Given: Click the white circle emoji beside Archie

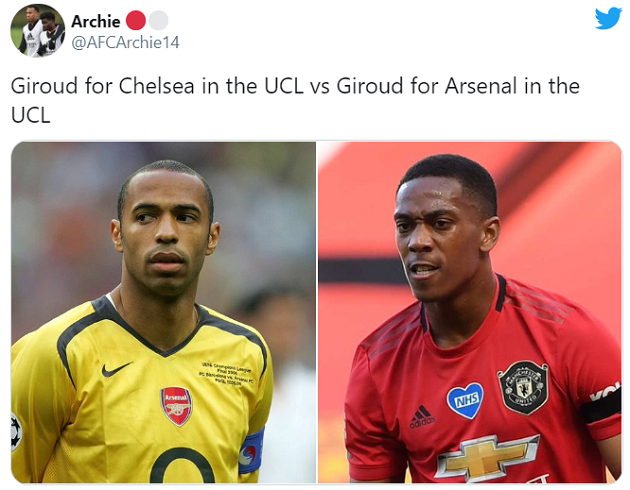Looking at the screenshot, I should point(158,21).
